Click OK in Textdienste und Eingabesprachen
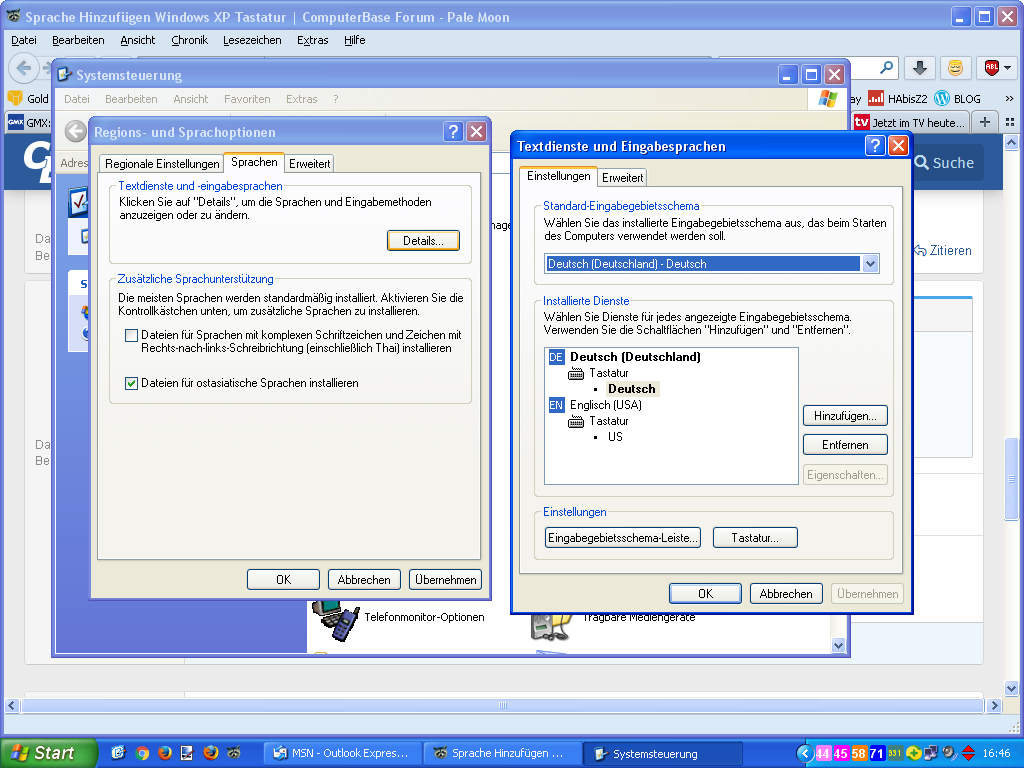 [x=705, y=594]
